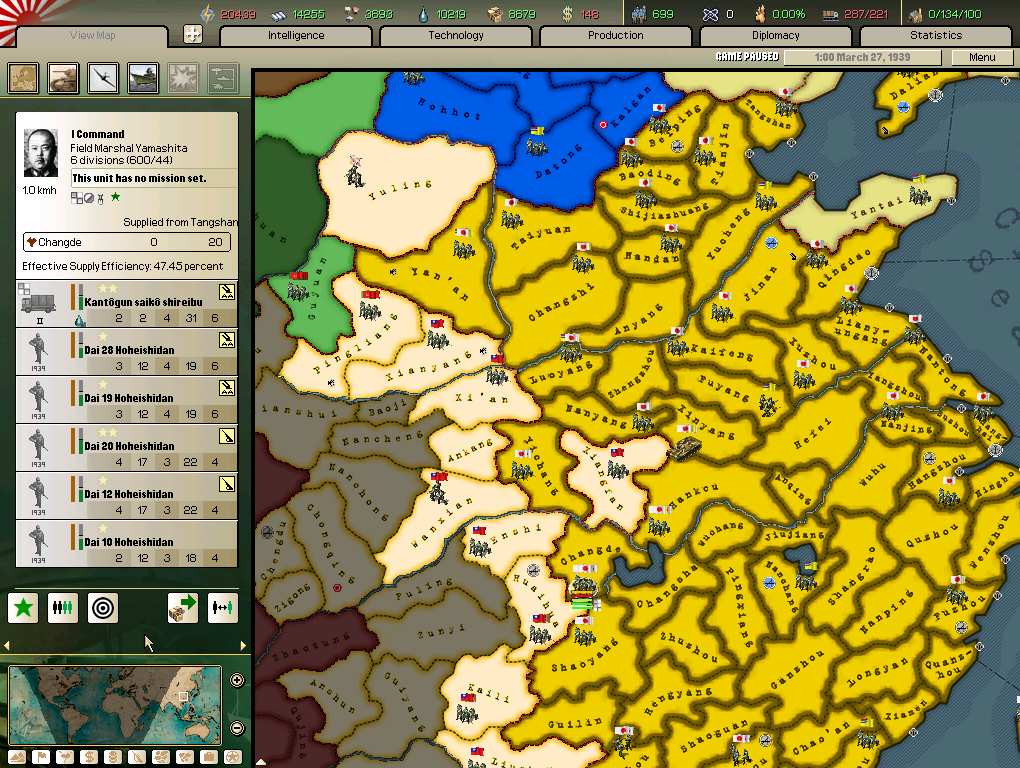Open the Production tab
This screenshot has width=1020, height=768.
pyautogui.click(x=615, y=35)
